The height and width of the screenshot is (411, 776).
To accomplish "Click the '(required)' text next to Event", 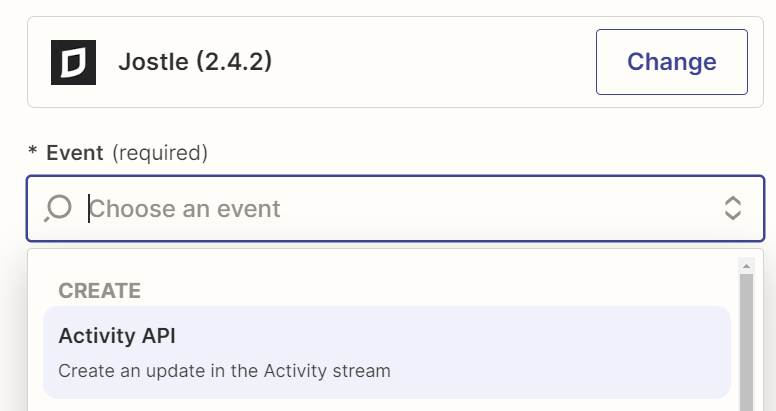I will (x=160, y=153).
